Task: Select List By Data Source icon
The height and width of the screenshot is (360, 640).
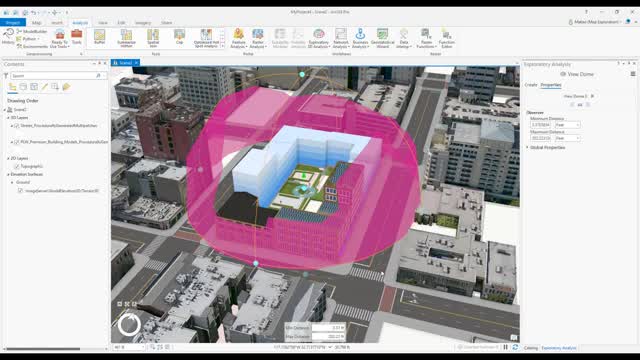Action: [23, 87]
